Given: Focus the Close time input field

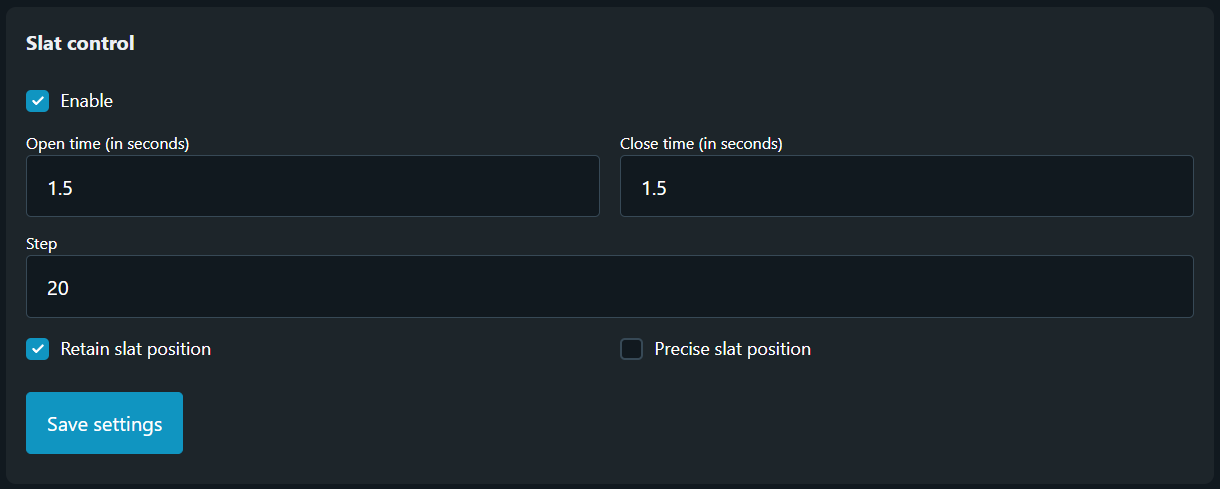Looking at the screenshot, I should tap(906, 186).
